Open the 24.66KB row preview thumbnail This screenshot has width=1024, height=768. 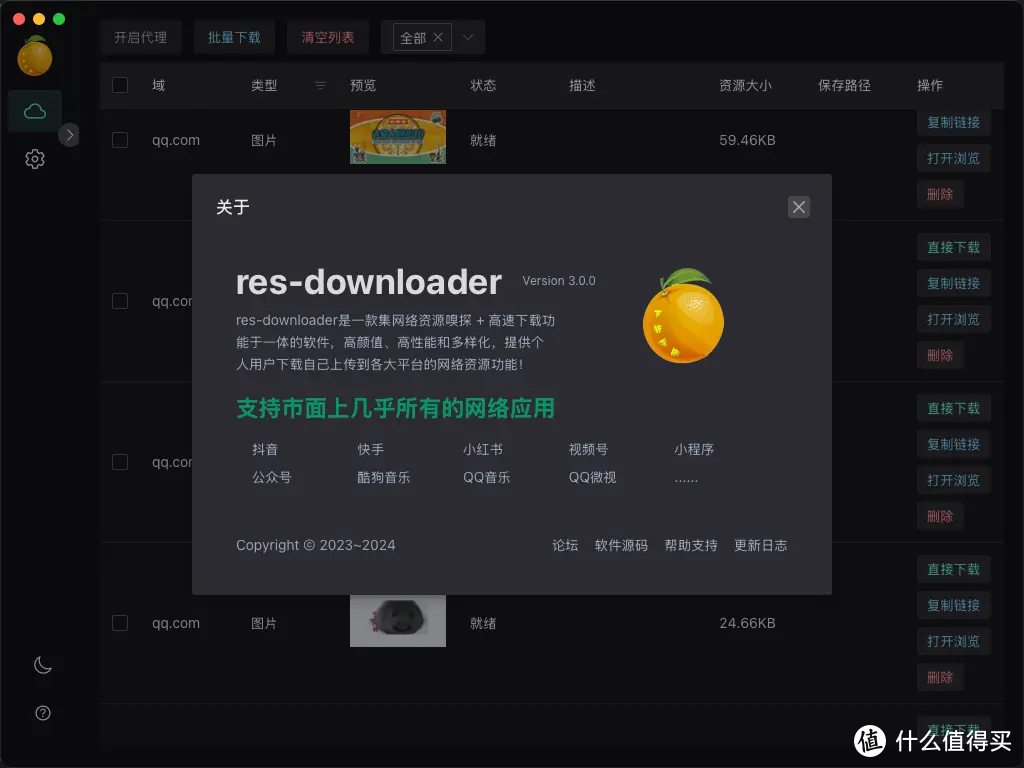(398, 620)
